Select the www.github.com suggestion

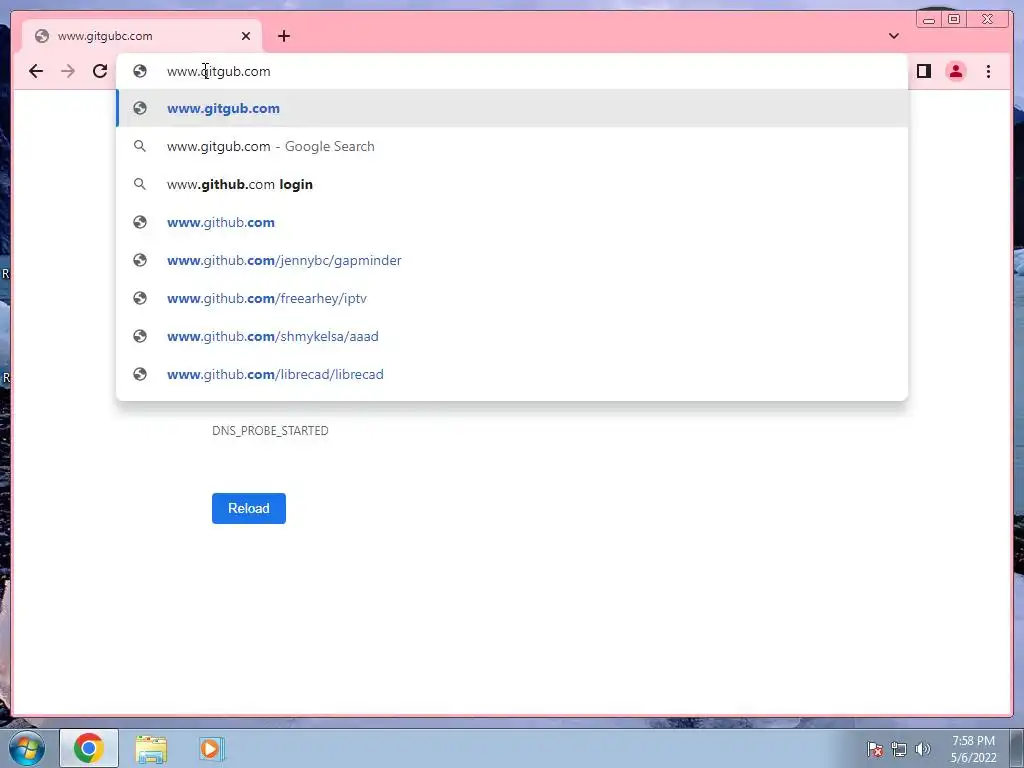click(512, 222)
